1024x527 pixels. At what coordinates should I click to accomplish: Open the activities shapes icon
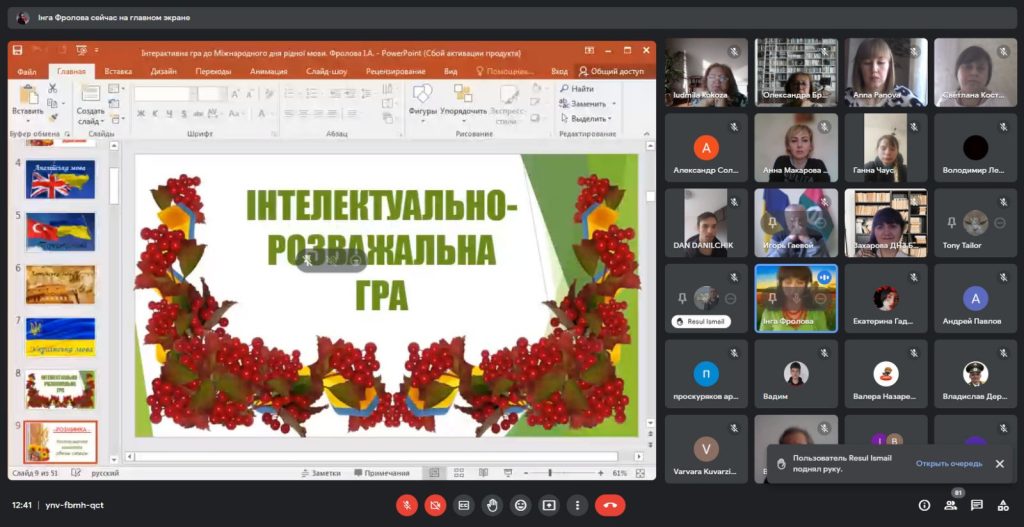click(1003, 505)
